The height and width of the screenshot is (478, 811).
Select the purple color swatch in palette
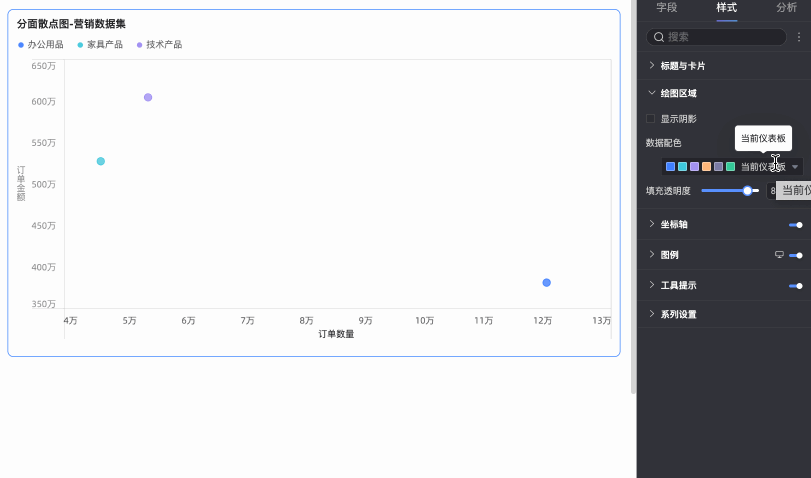click(695, 167)
